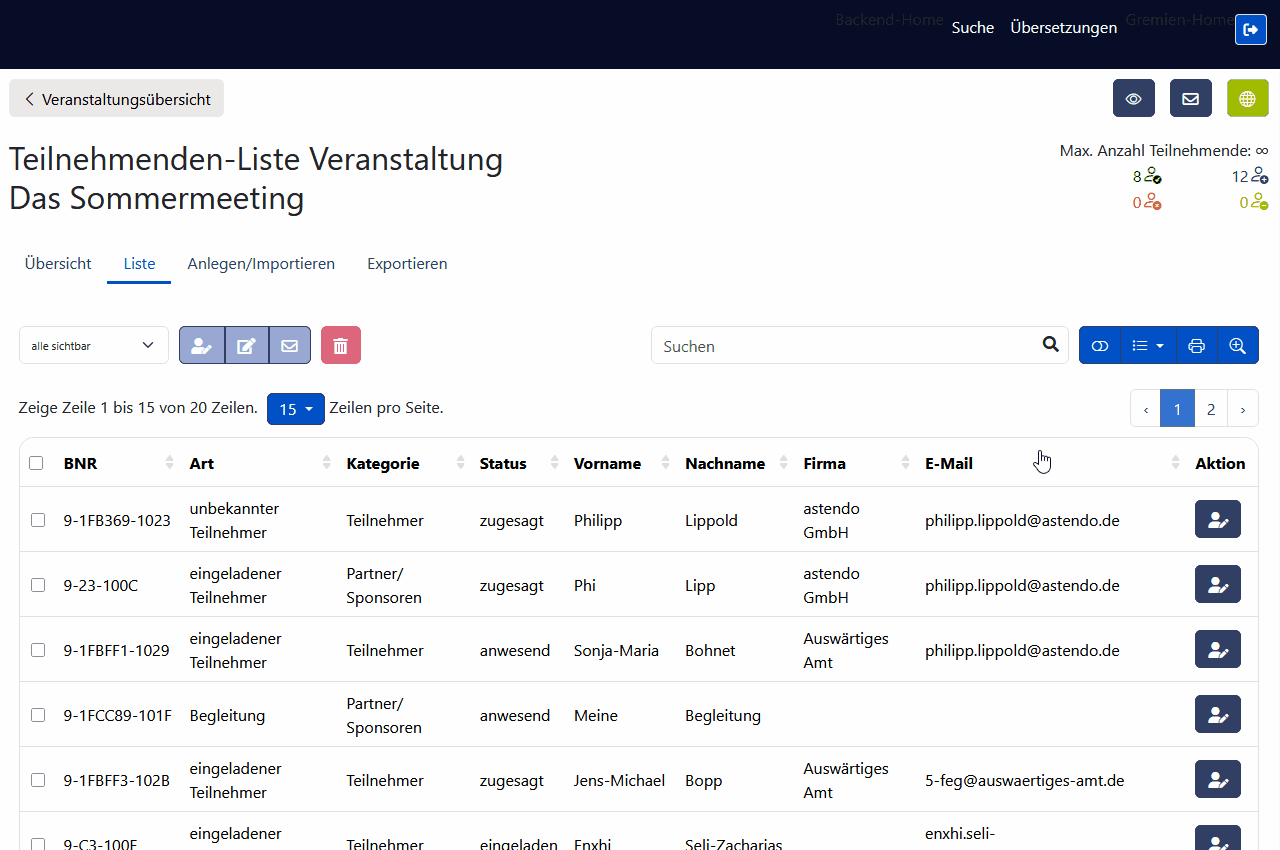
Task: Open the Übersicht tab
Action: [57, 263]
